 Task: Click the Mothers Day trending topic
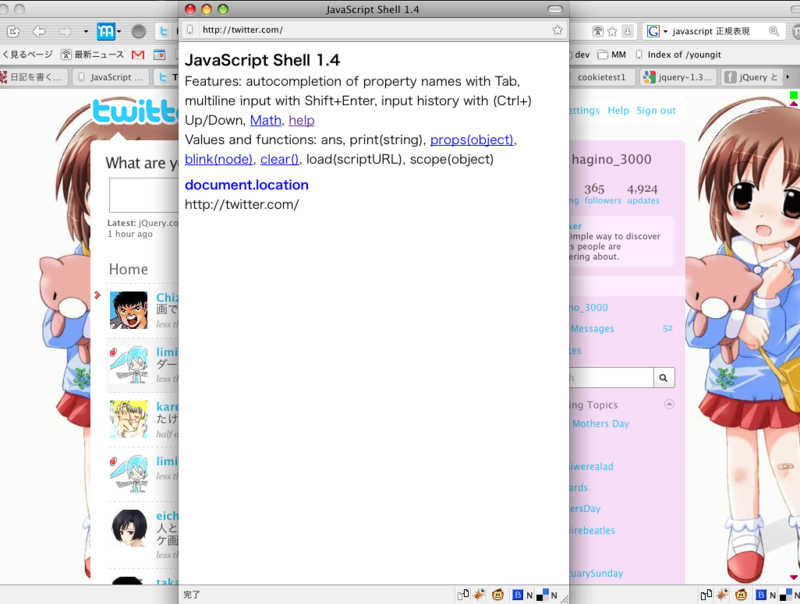[601, 424]
